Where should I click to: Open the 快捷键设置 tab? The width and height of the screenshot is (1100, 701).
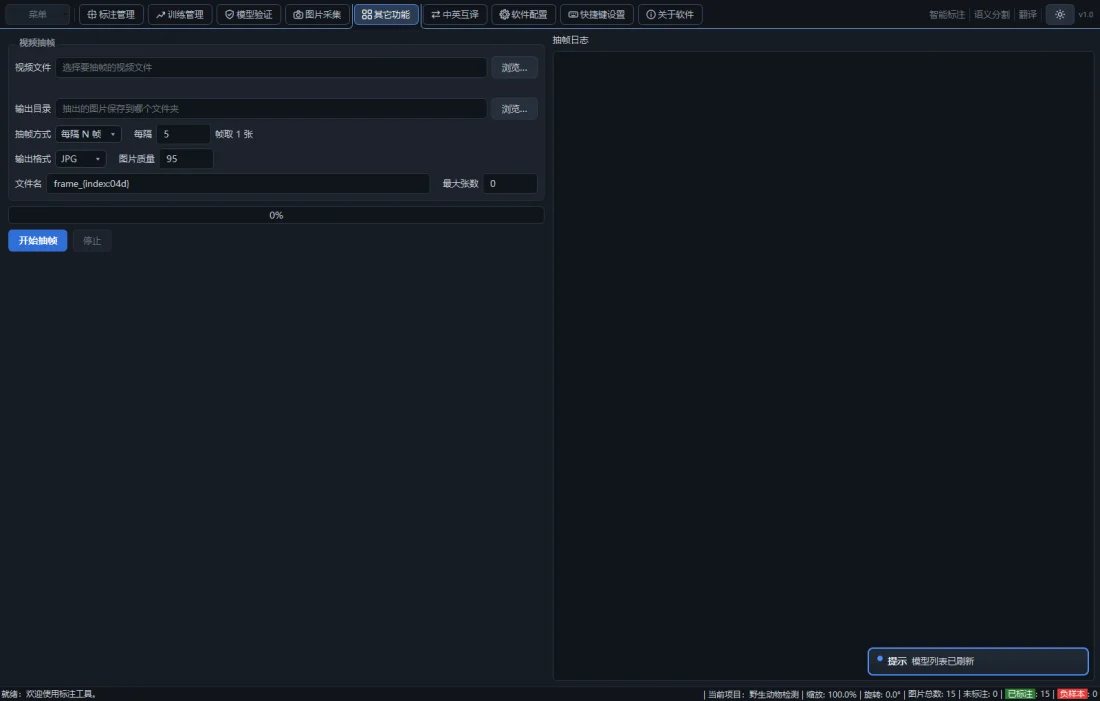click(597, 14)
